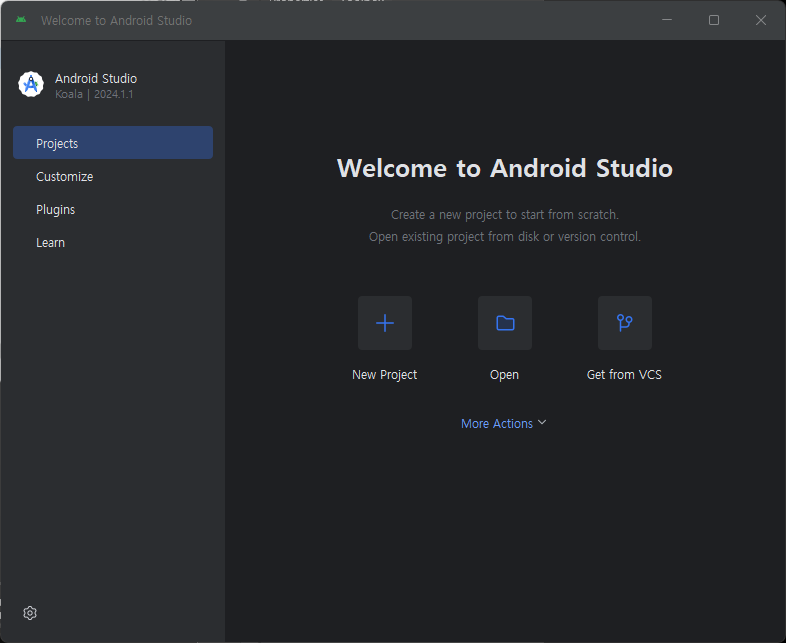Click the Koala | 2024.1.1 version text
The width and height of the screenshot is (786, 643).
tap(94, 94)
